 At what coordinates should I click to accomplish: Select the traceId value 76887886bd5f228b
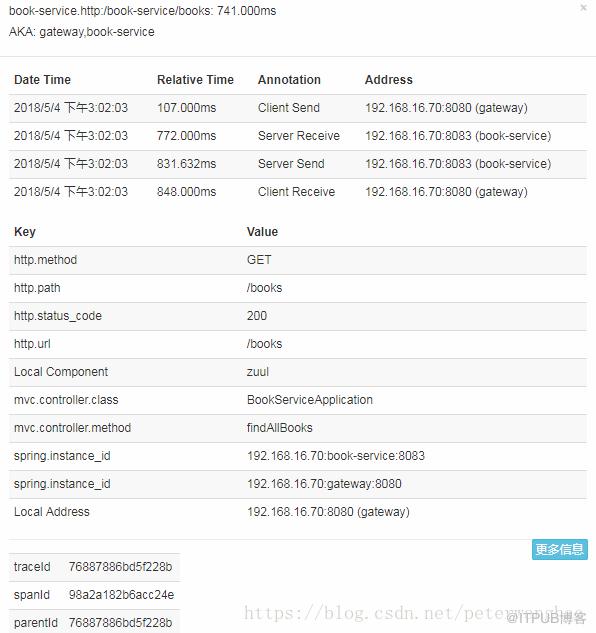click(120, 567)
